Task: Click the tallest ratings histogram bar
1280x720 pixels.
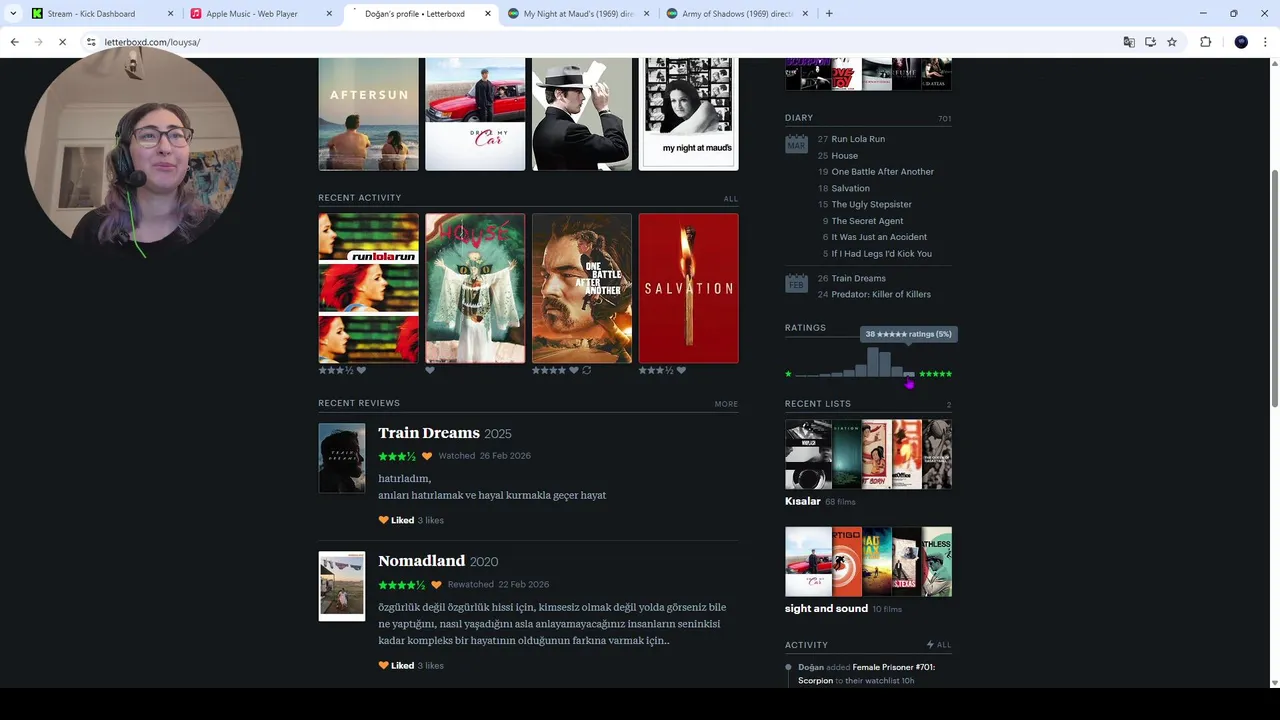Action: click(873, 362)
